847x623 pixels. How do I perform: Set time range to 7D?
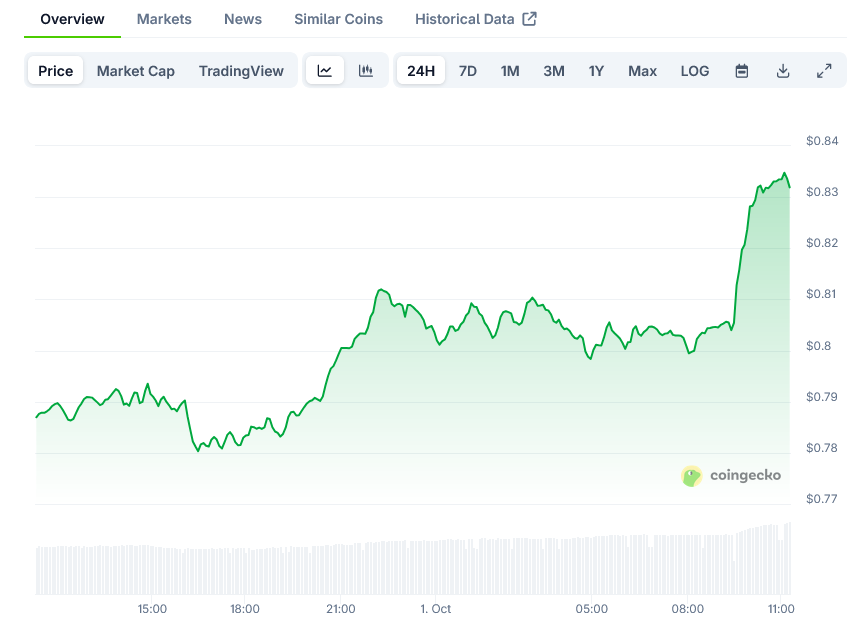(x=468, y=71)
